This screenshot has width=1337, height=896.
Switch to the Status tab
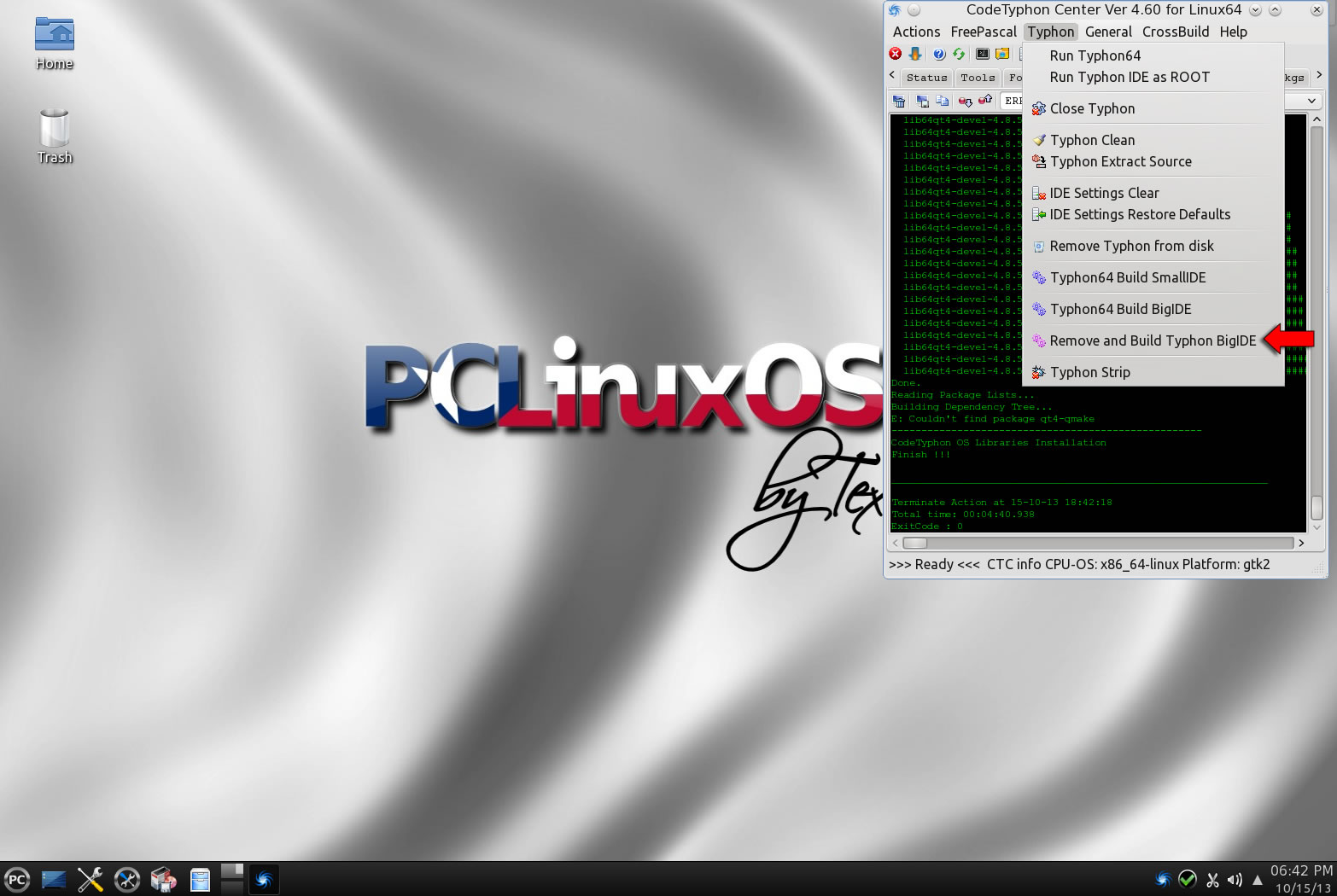tap(926, 78)
